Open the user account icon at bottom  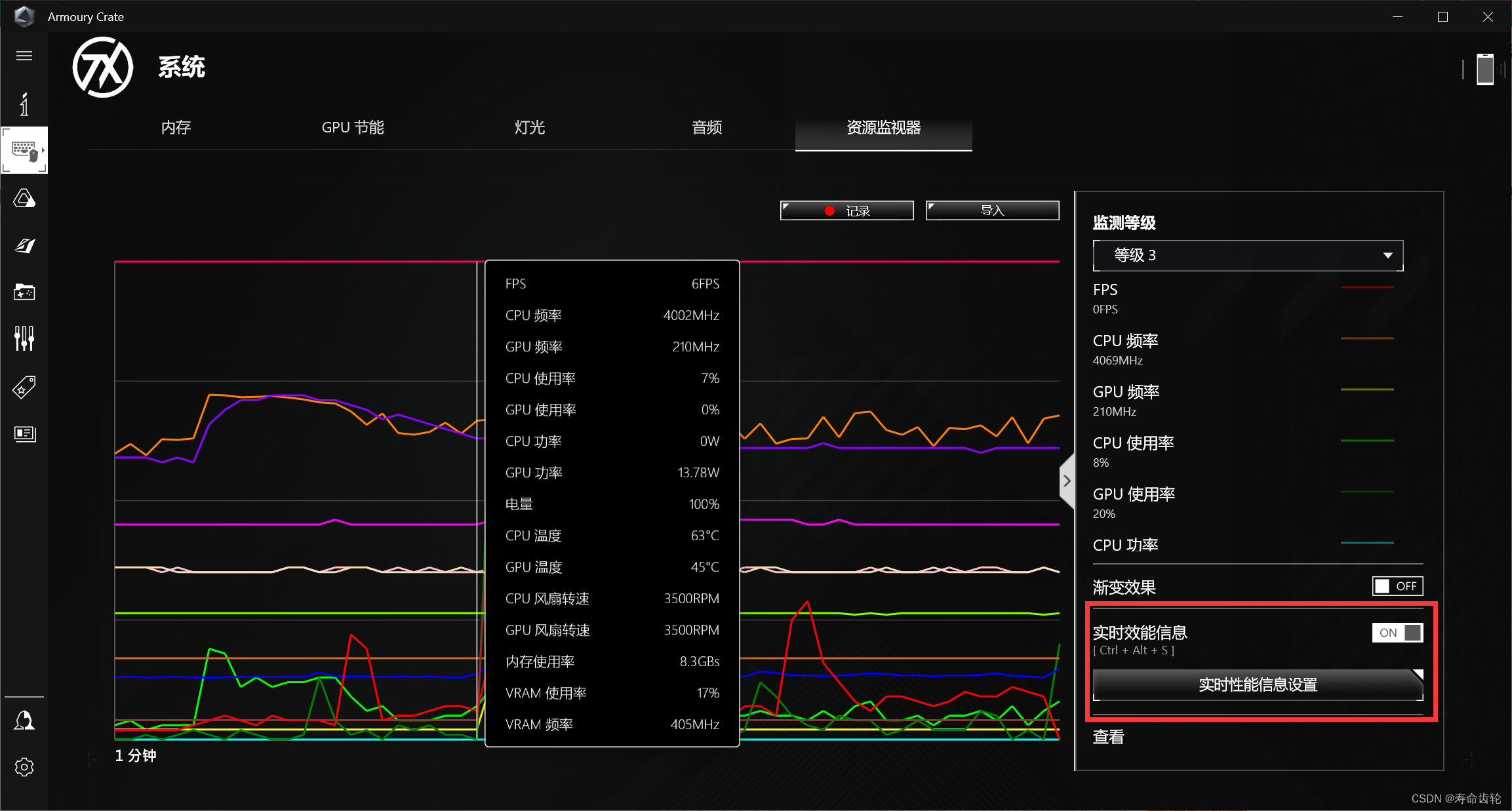[x=24, y=720]
